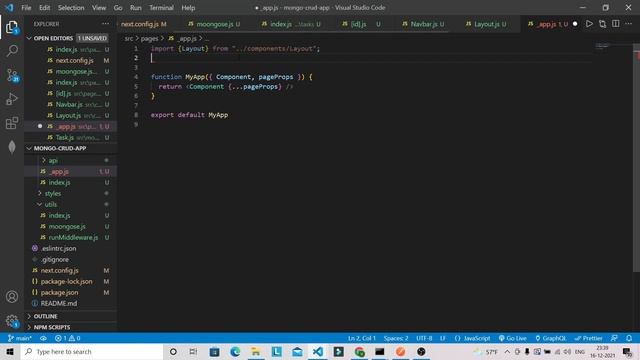Collapse the utils folder

[x=51, y=204]
